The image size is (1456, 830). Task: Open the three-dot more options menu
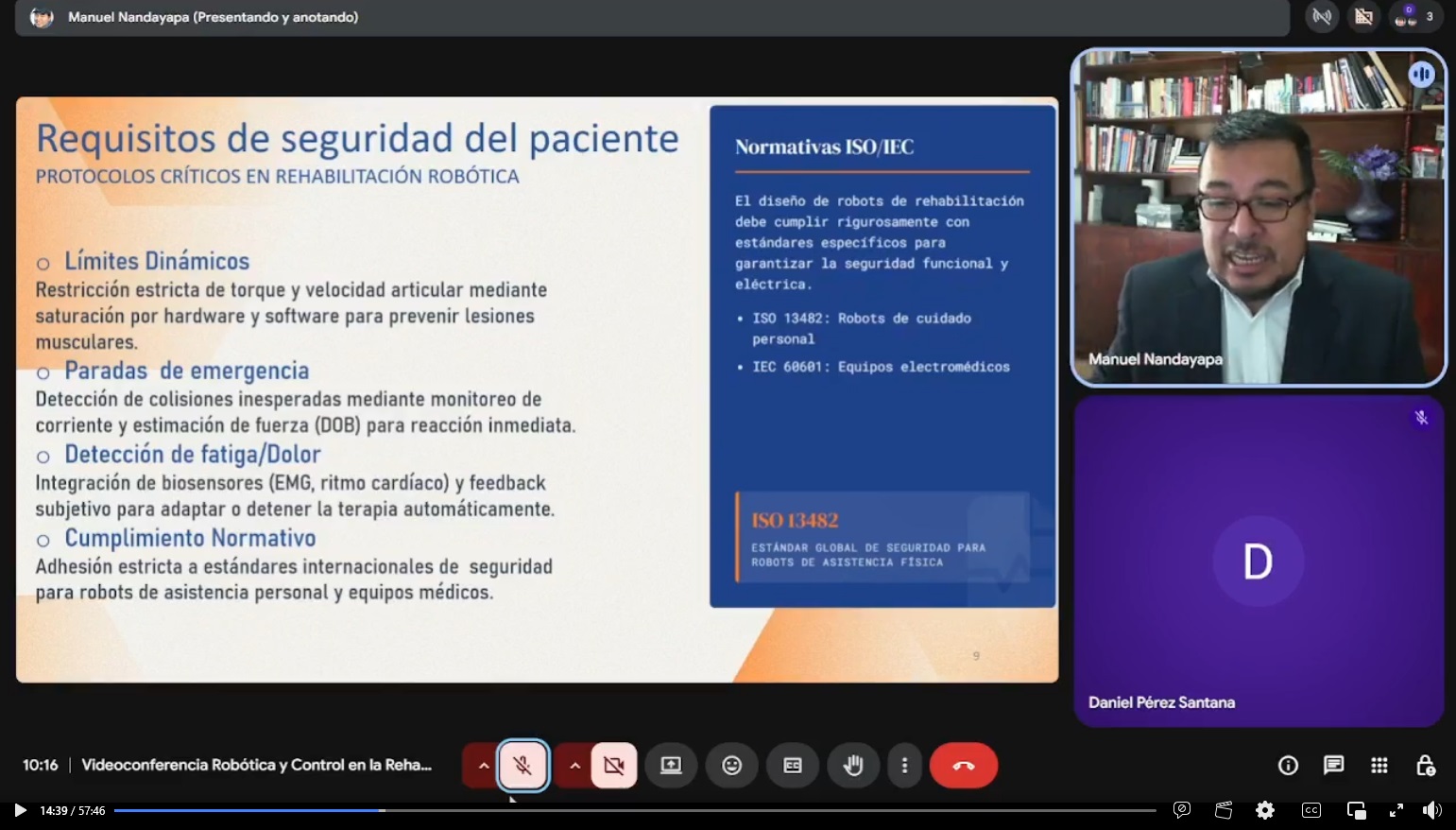[904, 766]
